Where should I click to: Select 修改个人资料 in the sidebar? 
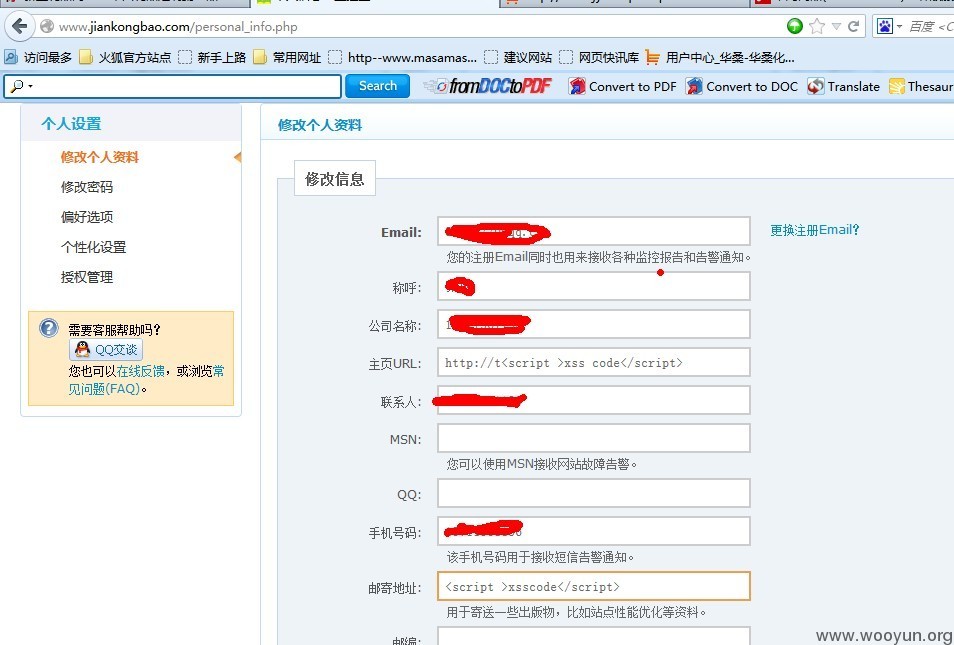coord(100,157)
